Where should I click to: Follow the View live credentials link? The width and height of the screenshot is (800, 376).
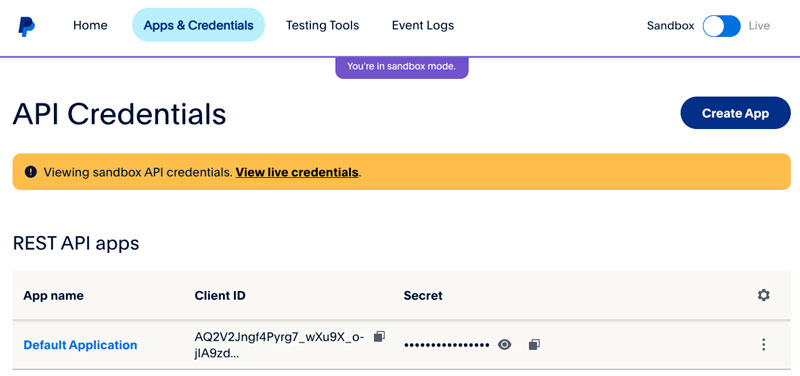[x=297, y=172]
